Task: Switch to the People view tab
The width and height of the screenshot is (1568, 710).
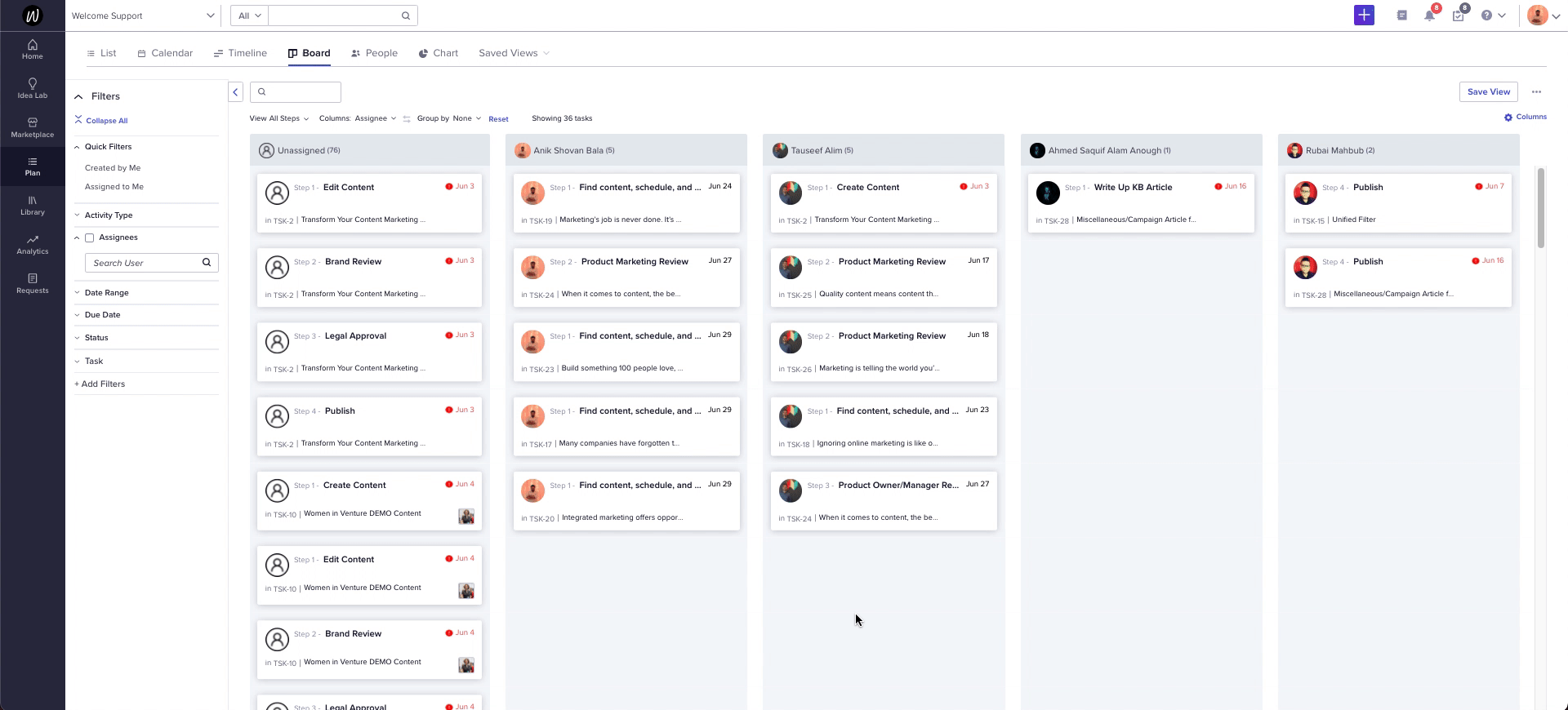Action: 374,53
